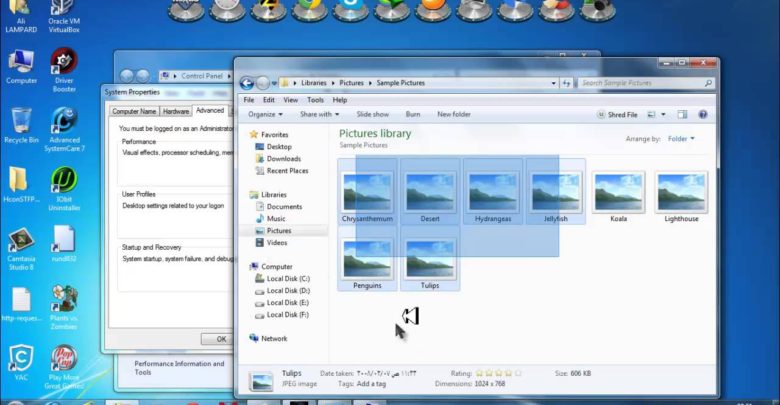Open Recent Places in Favorites
Viewport: 780px width, 405px height.
point(282,171)
